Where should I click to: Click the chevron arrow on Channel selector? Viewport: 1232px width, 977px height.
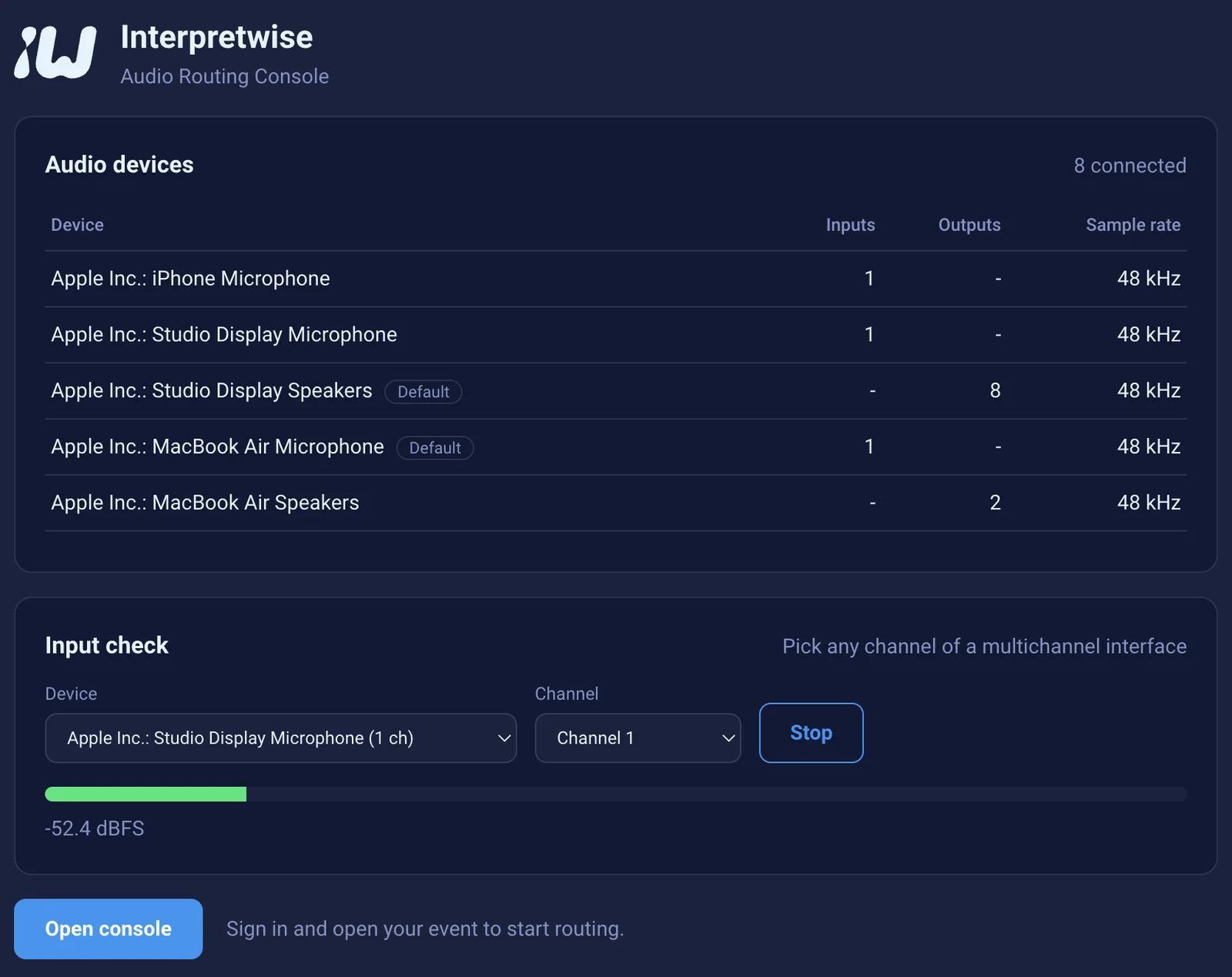click(x=728, y=738)
